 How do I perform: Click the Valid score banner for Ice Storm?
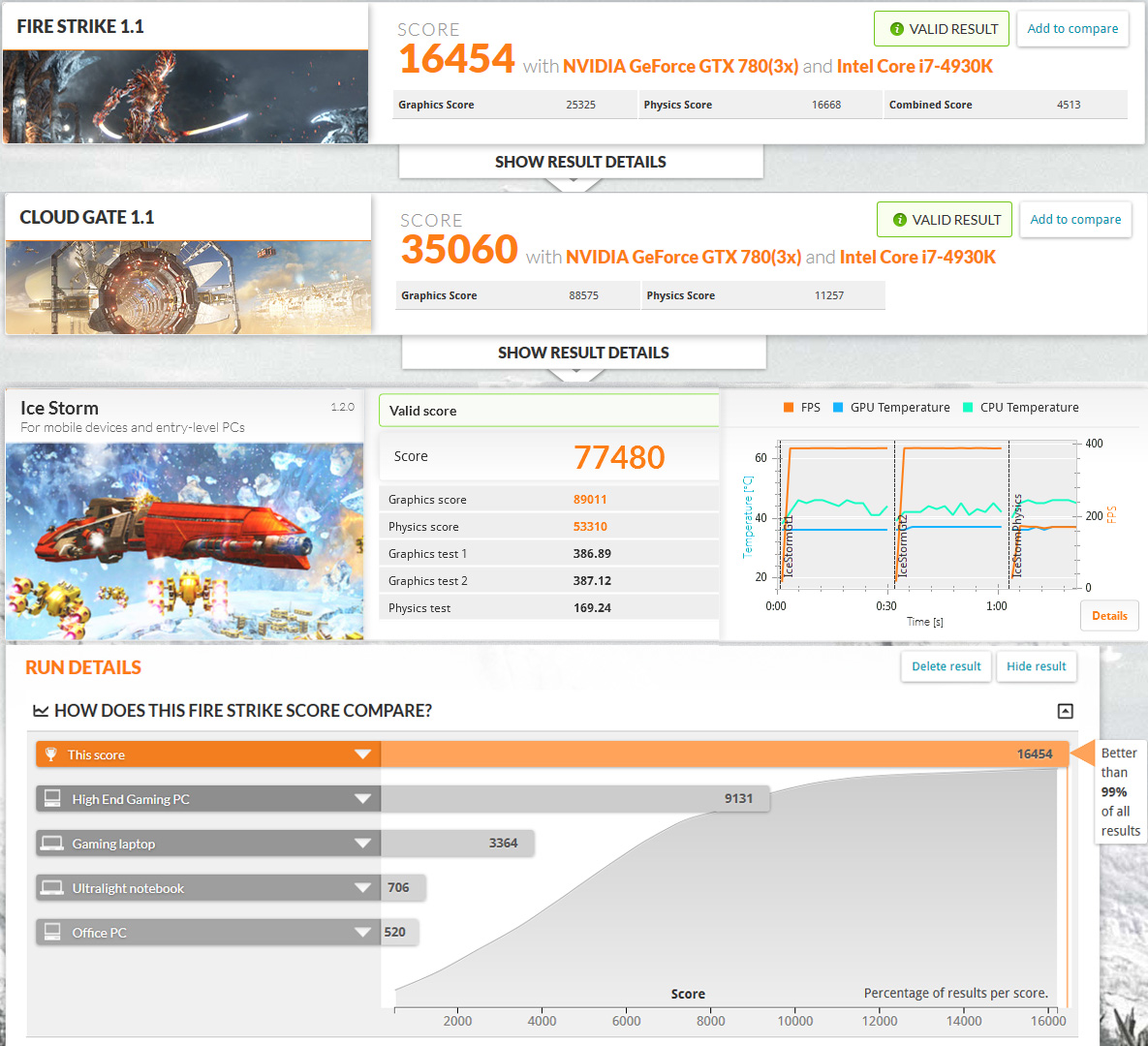[549, 411]
